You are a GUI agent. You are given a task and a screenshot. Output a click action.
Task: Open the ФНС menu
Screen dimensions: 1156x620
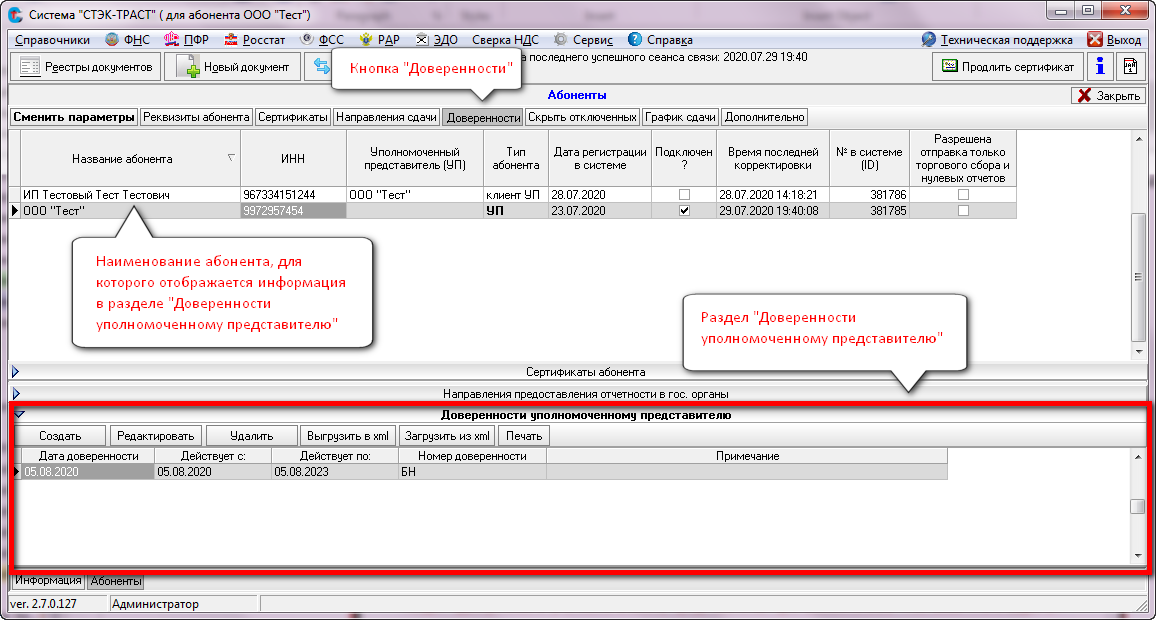coord(128,40)
